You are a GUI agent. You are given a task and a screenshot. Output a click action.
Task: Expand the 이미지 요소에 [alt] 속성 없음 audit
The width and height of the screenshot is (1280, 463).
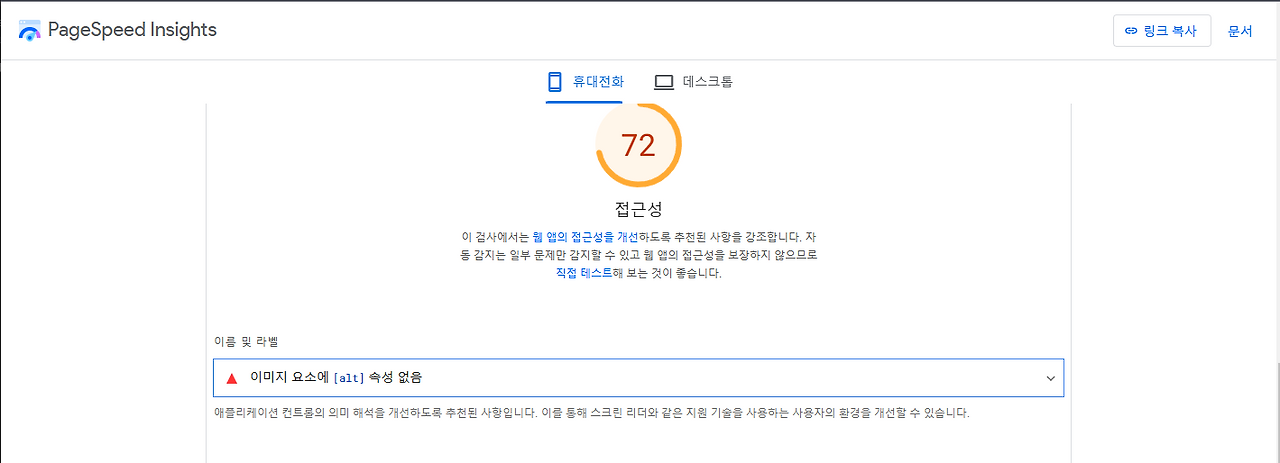[638, 378]
